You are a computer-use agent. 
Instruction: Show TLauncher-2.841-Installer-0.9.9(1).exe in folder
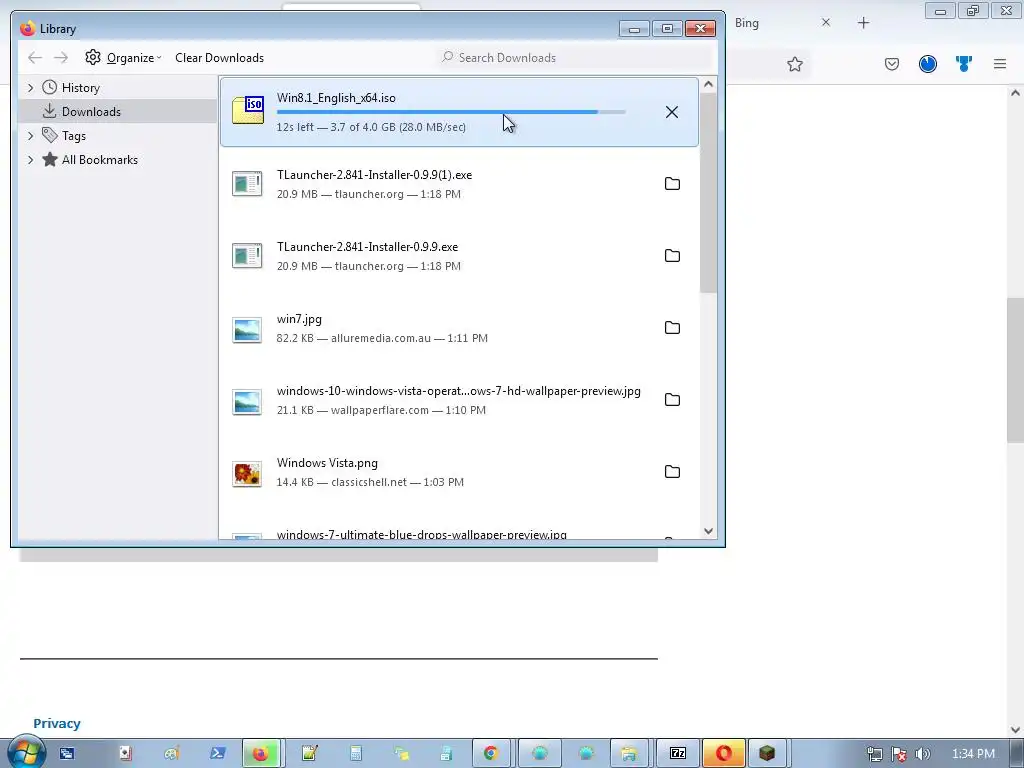pos(672,184)
